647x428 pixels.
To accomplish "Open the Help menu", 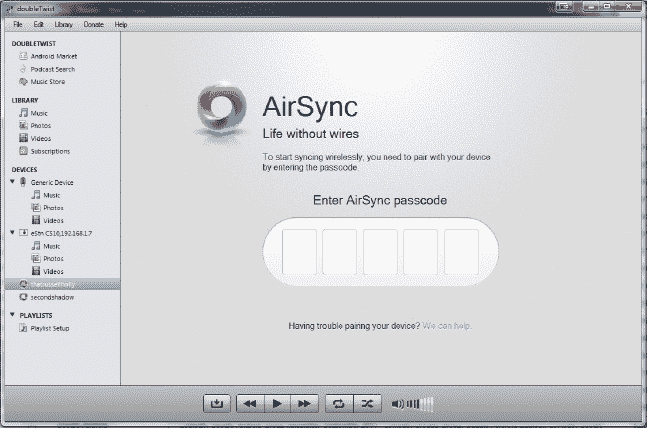I will click(x=120, y=24).
